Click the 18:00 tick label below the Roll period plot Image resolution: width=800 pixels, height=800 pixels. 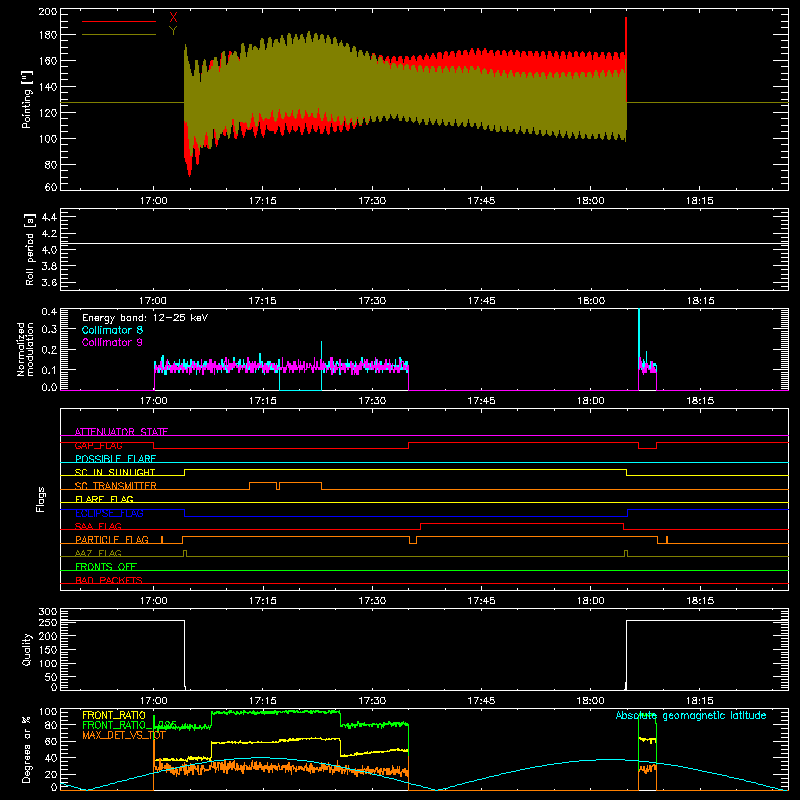click(590, 301)
